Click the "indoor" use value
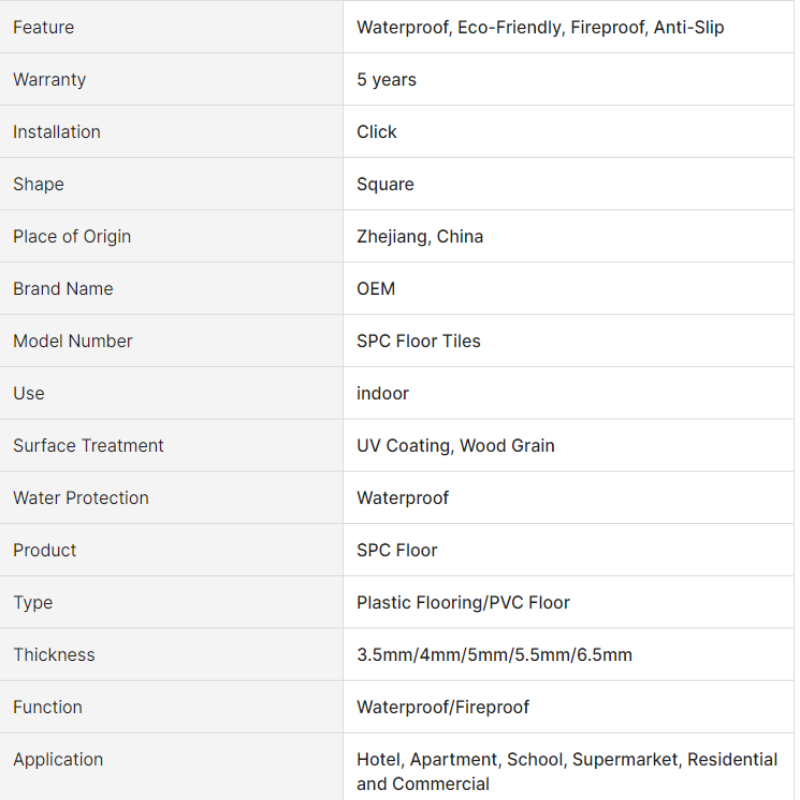The image size is (800, 800). coord(383,394)
